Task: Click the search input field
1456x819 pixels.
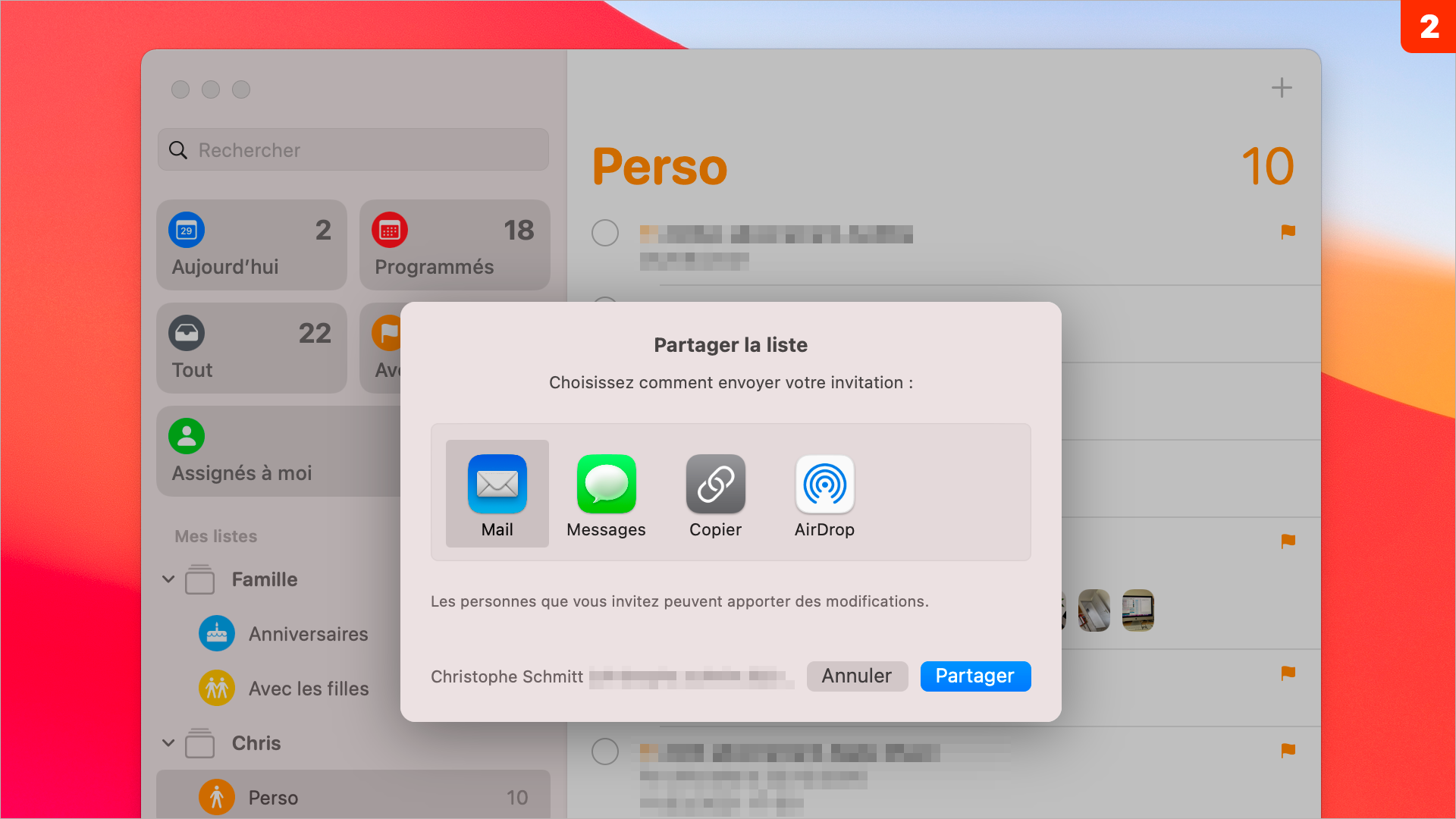Action: 355,150
